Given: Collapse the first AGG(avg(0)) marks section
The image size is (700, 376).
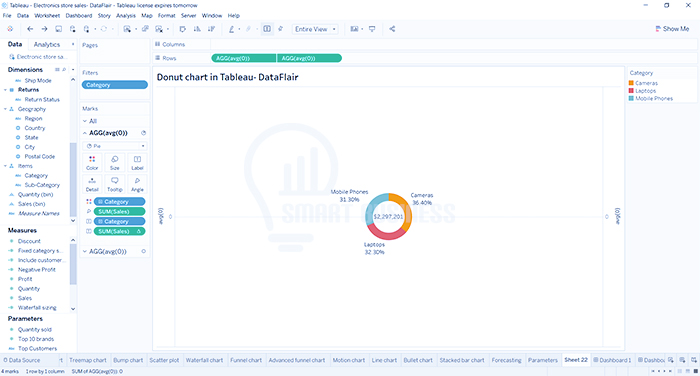Looking at the screenshot, I should click(85, 133).
